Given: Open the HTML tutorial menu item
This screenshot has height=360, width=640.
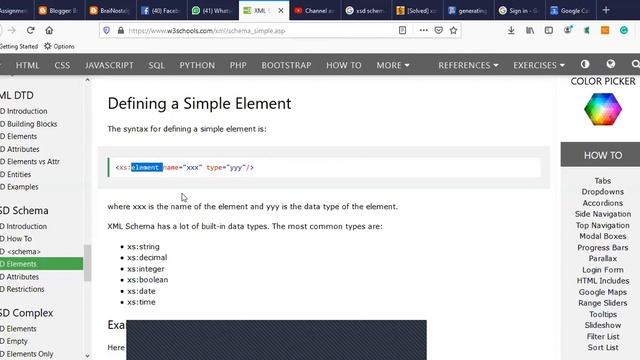Looking at the screenshot, I should [27, 65].
